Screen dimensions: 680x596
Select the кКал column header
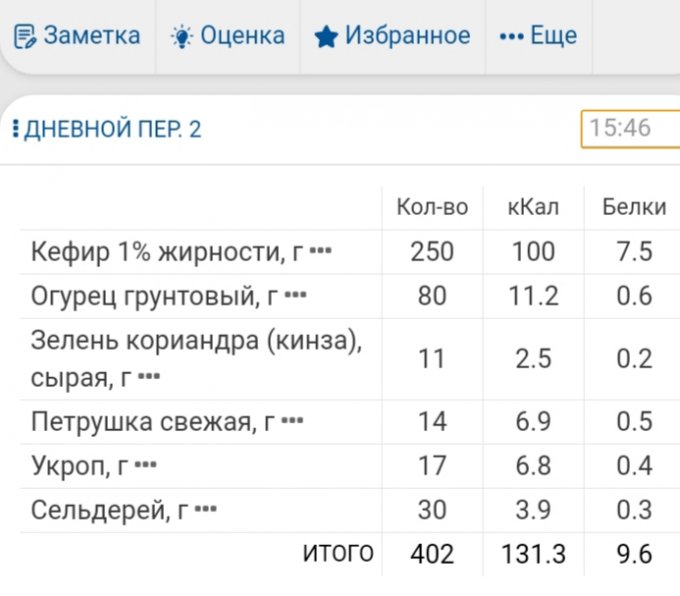click(x=533, y=207)
